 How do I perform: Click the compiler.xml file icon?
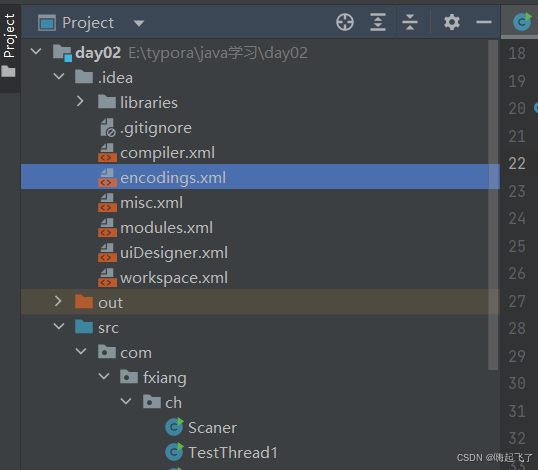coord(107,153)
